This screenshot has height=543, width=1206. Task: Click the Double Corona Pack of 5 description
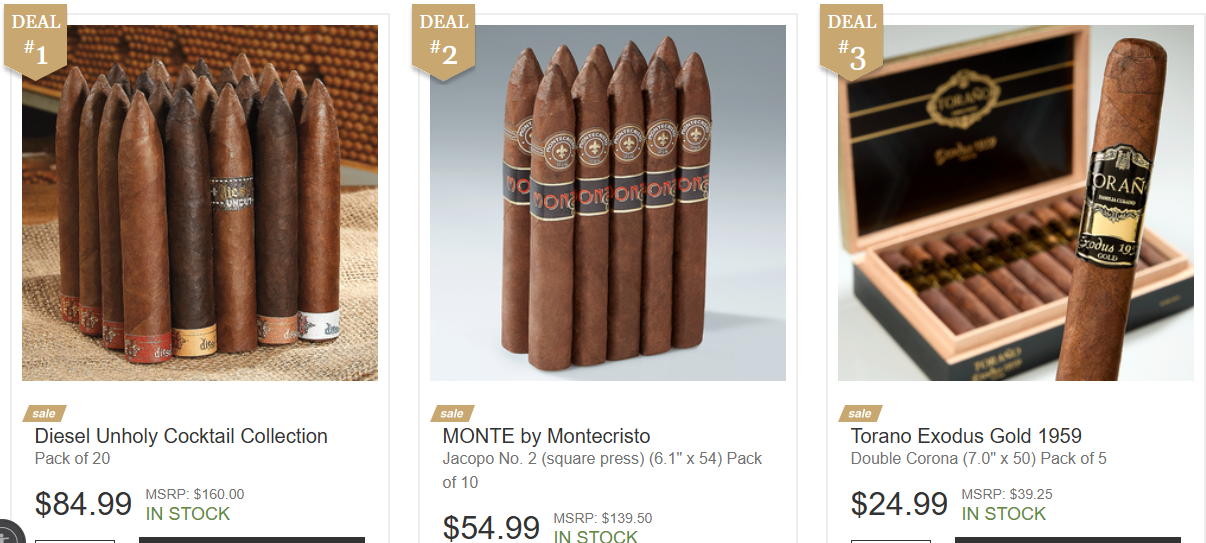pos(978,459)
